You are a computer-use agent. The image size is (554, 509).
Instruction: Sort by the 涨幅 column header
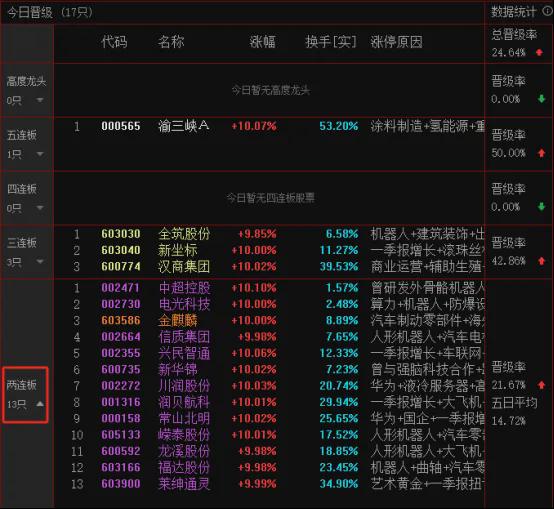click(x=262, y=42)
